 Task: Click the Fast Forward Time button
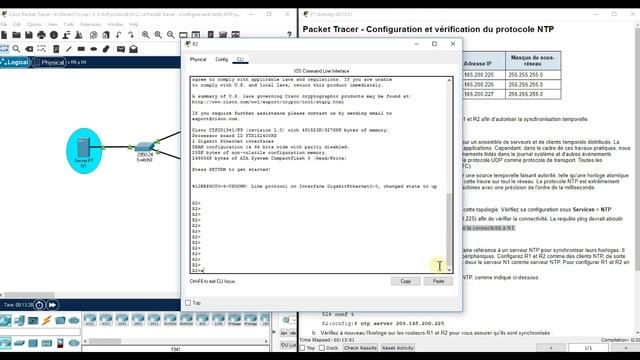tap(52, 305)
